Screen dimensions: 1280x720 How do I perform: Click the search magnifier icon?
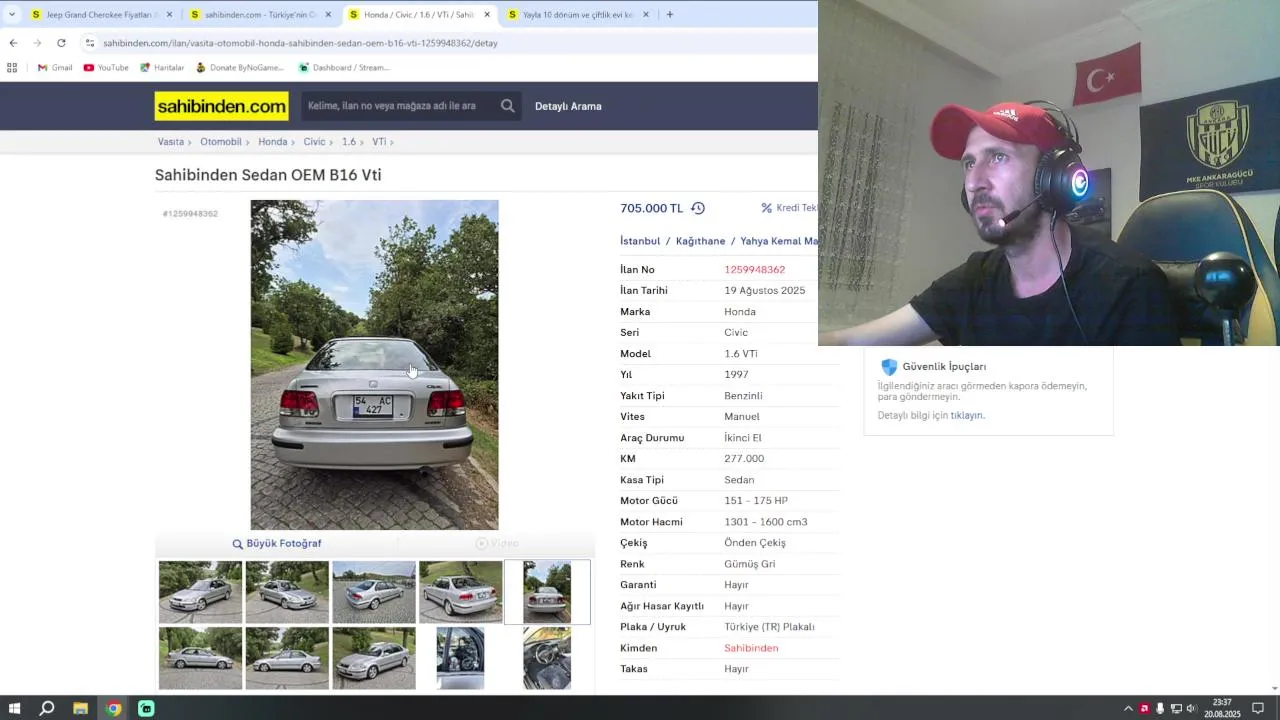click(508, 106)
